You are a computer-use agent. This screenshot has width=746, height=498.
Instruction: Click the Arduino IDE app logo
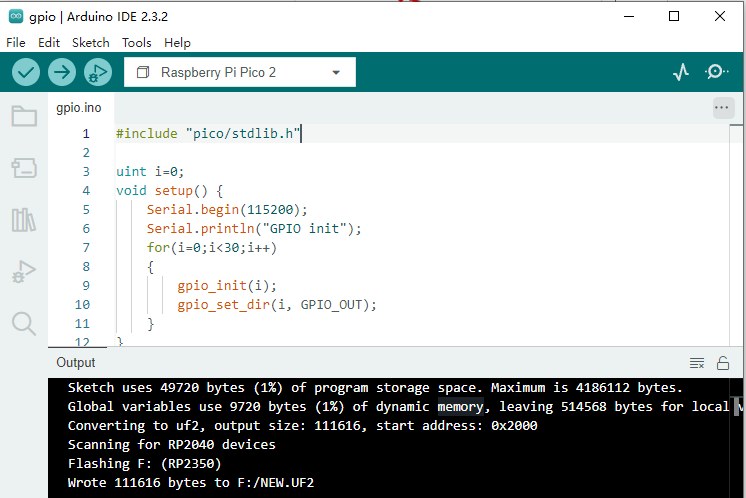click(16, 16)
